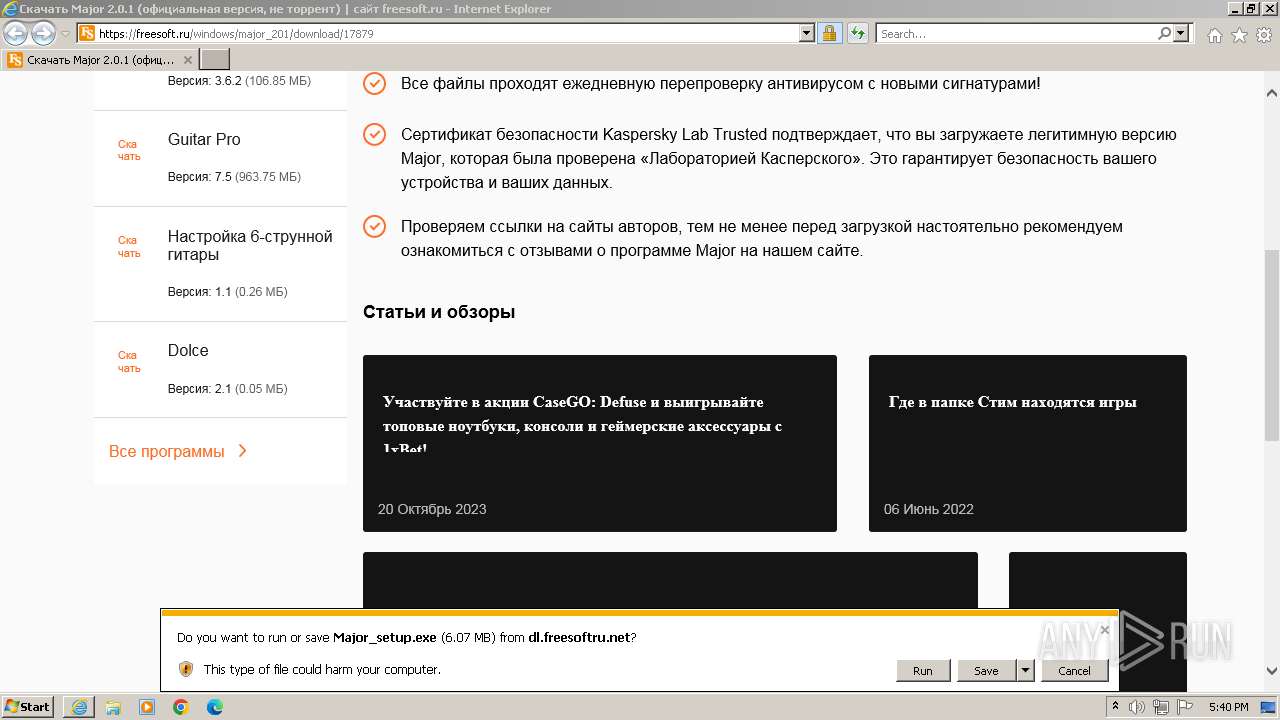Refresh the page with green arrows icon
This screenshot has height=720, width=1280.
[x=857, y=33]
